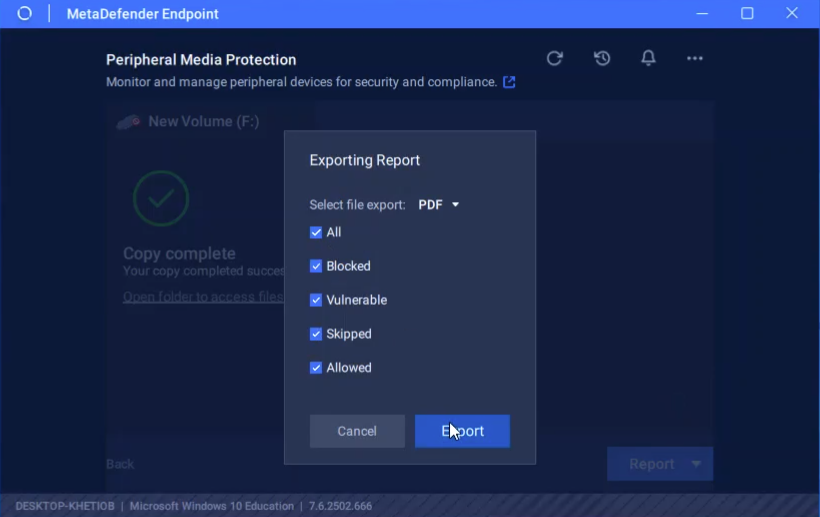The image size is (820, 517).
Task: Click the Back link
Action: tap(120, 464)
